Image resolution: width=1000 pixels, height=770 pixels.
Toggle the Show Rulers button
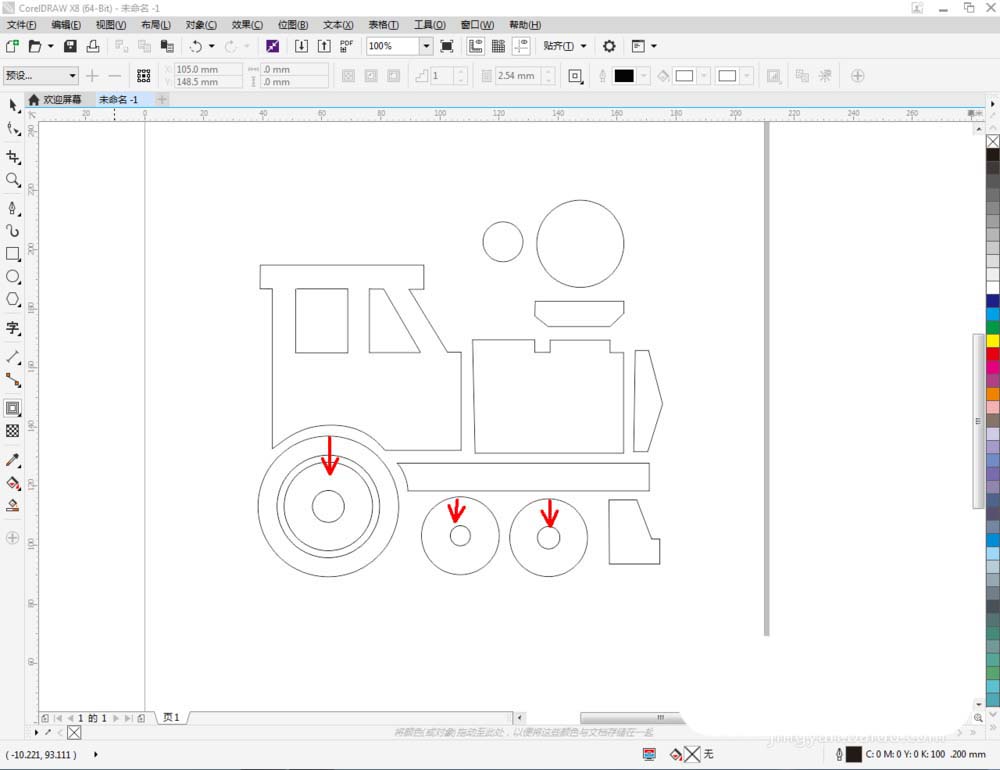(476, 46)
